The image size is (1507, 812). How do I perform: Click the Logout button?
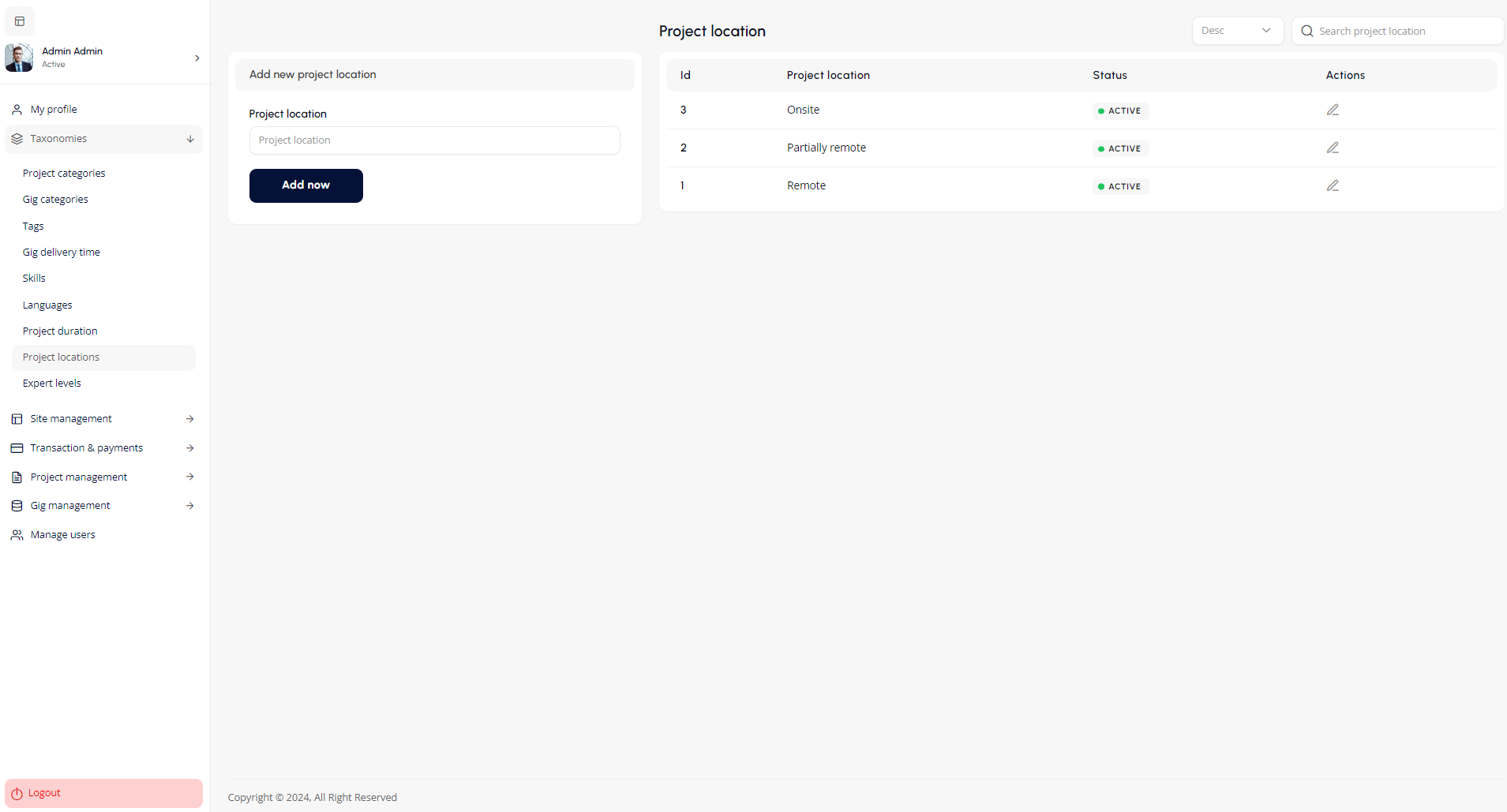point(103,793)
